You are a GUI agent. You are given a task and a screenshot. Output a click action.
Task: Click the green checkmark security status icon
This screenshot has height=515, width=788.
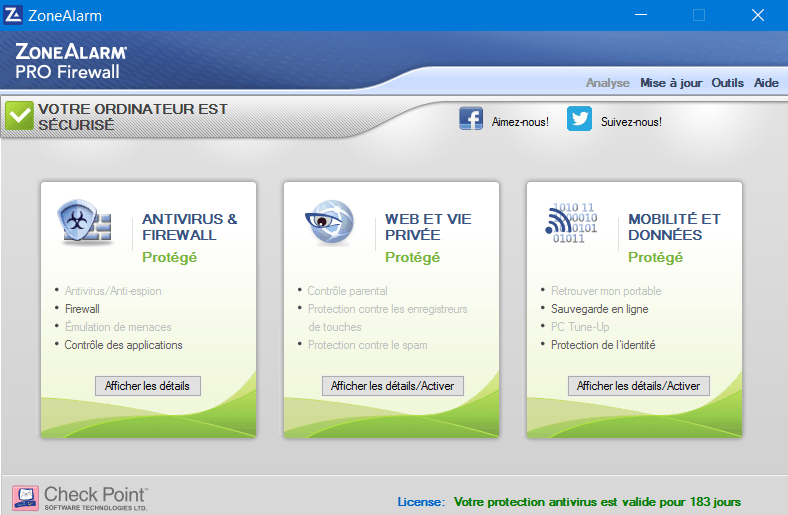coord(20,116)
